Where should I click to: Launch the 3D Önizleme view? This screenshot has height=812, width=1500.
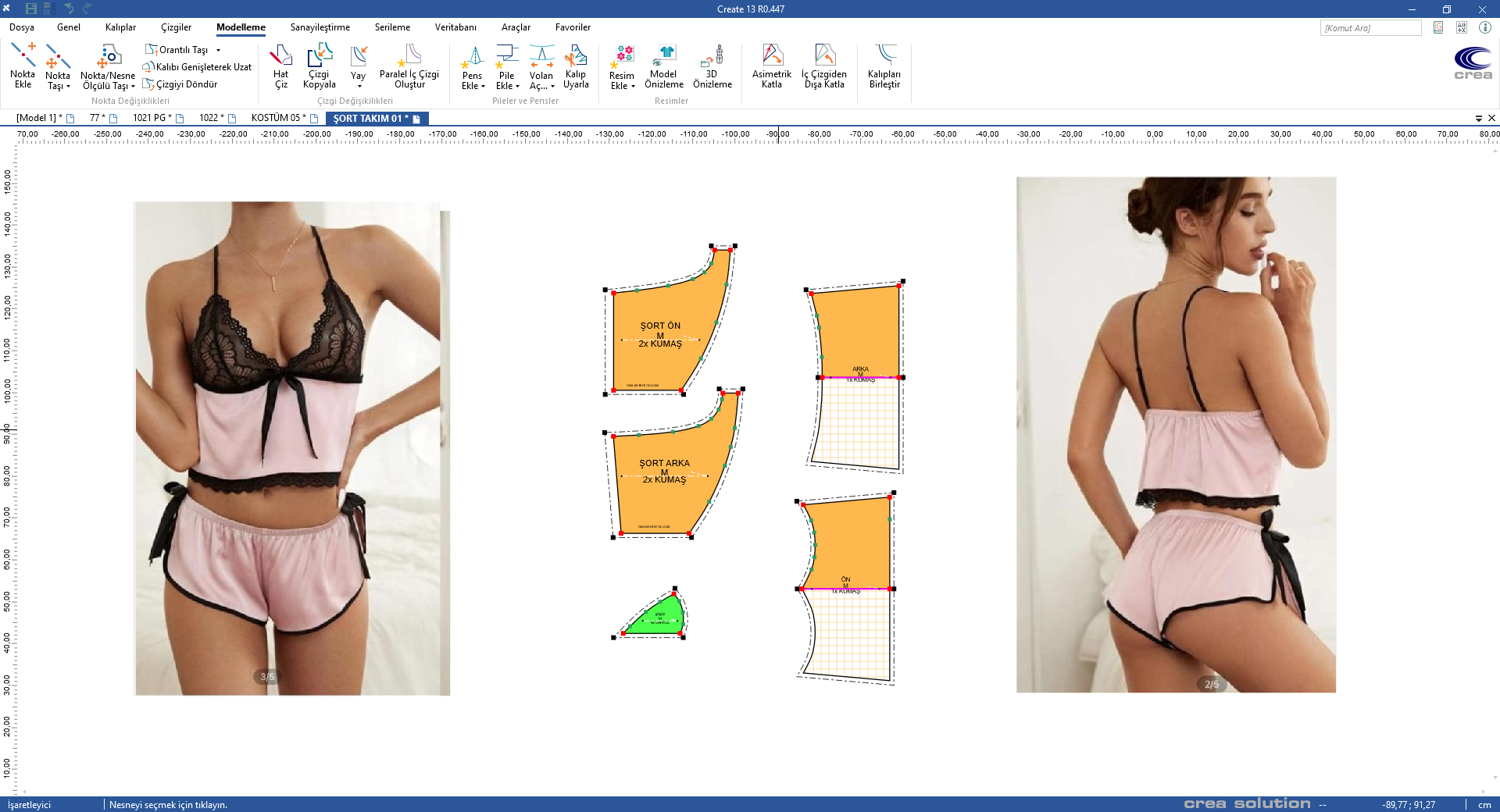(712, 66)
